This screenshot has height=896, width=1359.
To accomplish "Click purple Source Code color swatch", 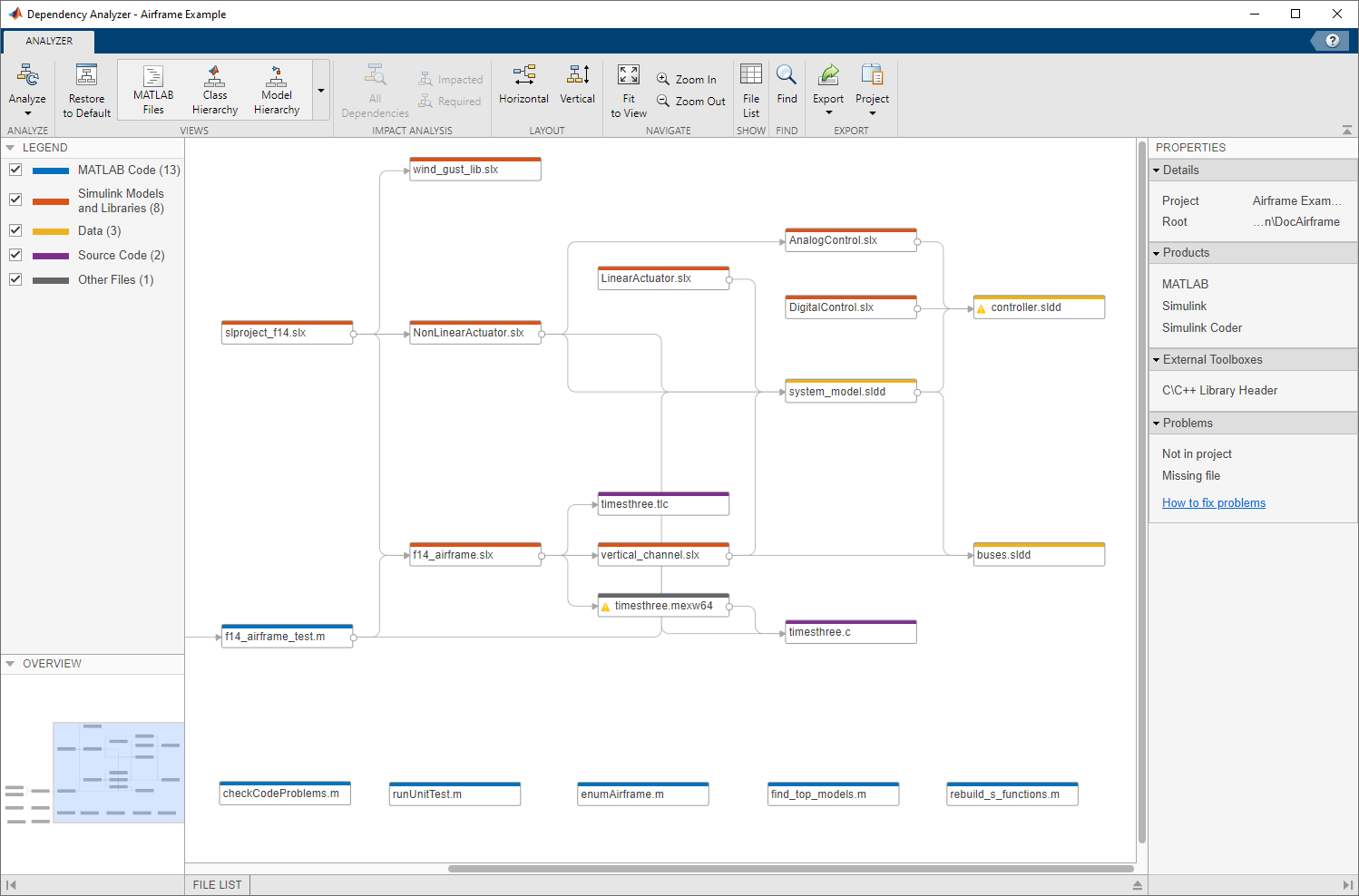I will [51, 256].
